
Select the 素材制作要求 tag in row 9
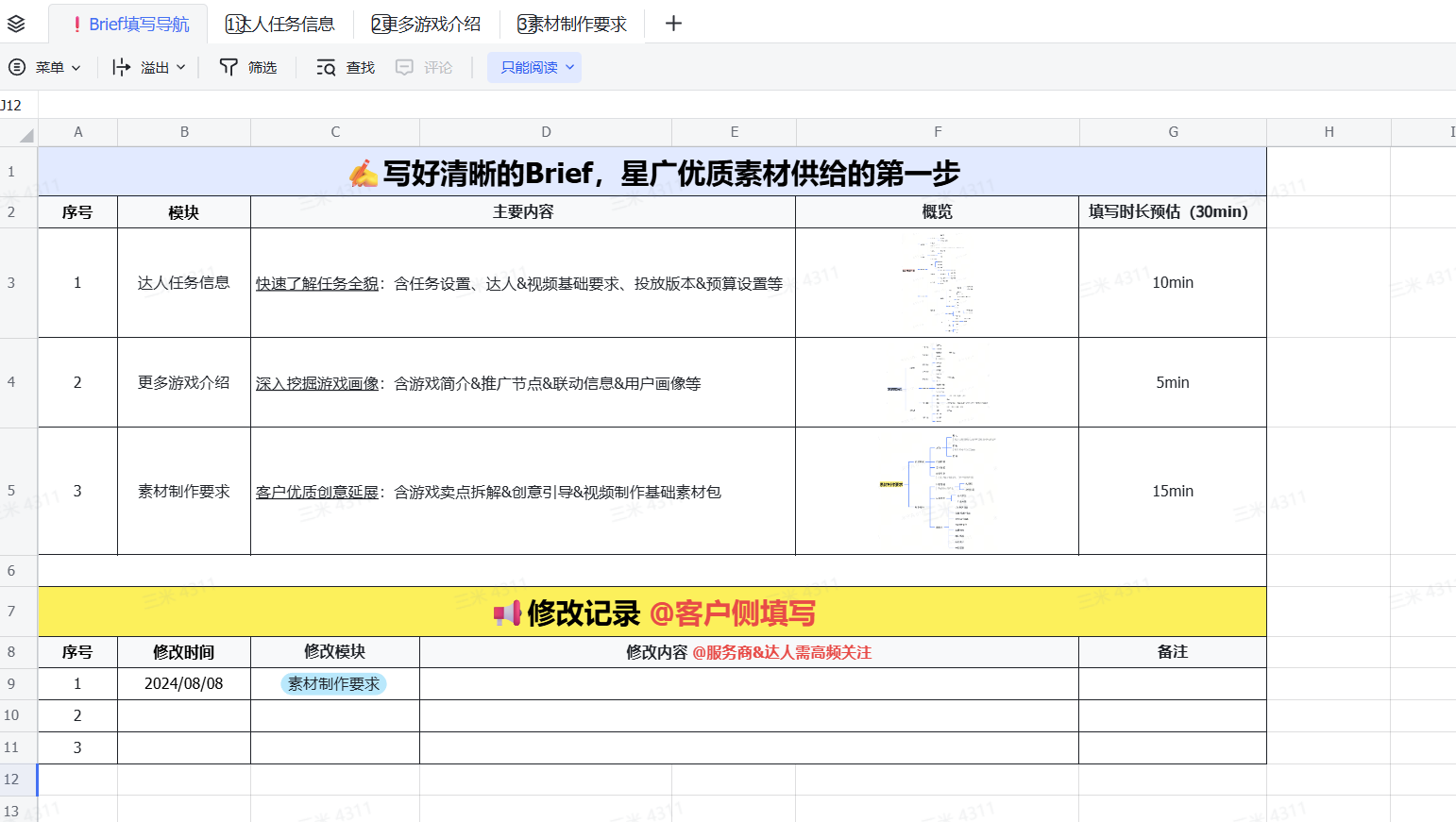click(x=334, y=683)
